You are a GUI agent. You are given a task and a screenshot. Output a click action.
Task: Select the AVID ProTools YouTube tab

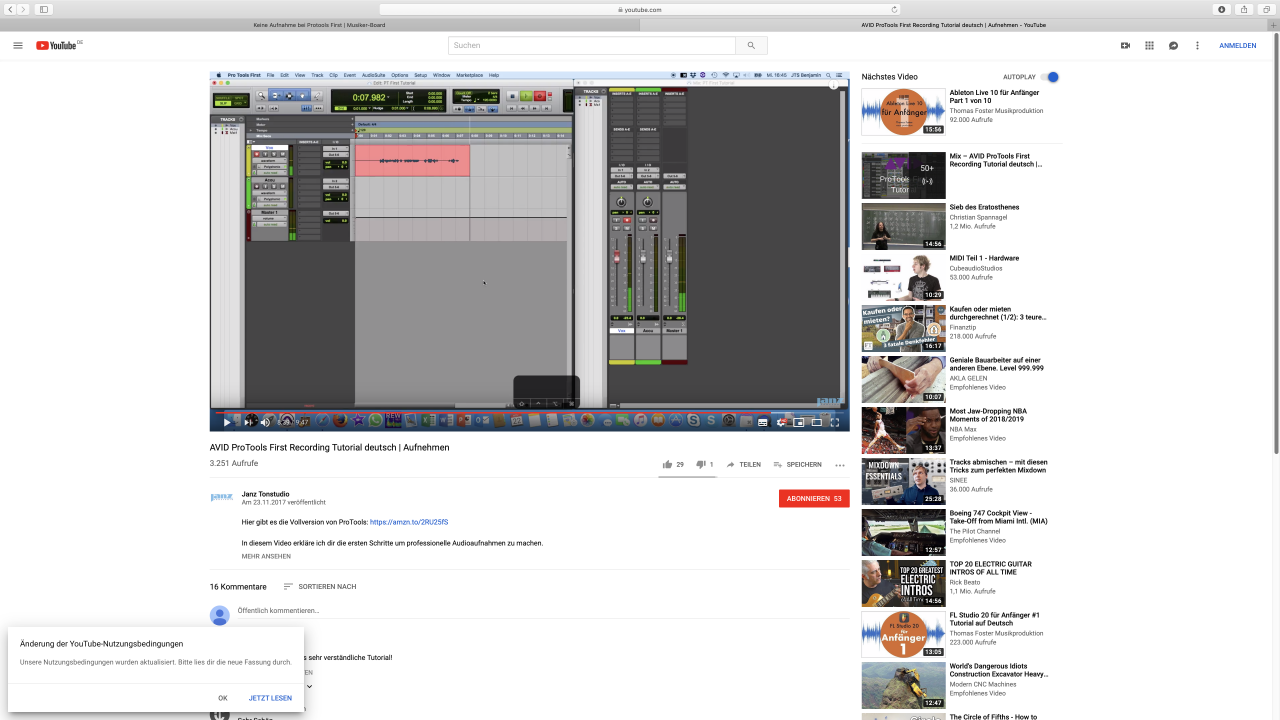pos(953,24)
